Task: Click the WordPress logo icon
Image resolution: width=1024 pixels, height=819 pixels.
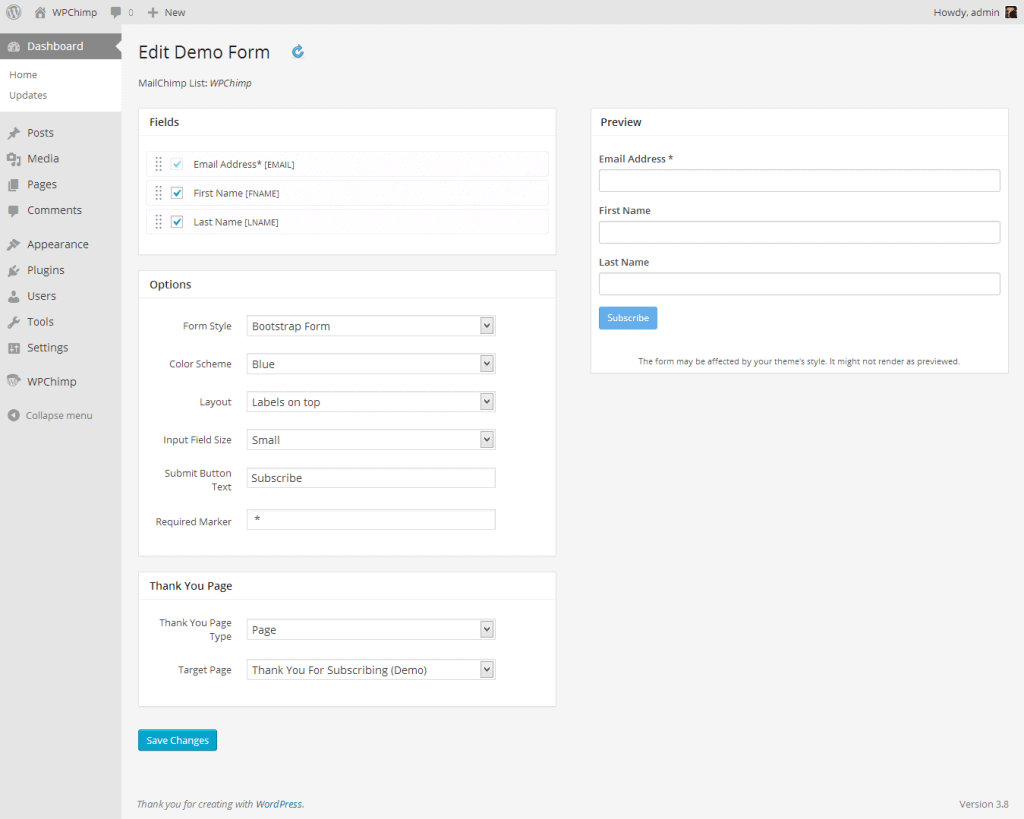Action: pos(14,12)
